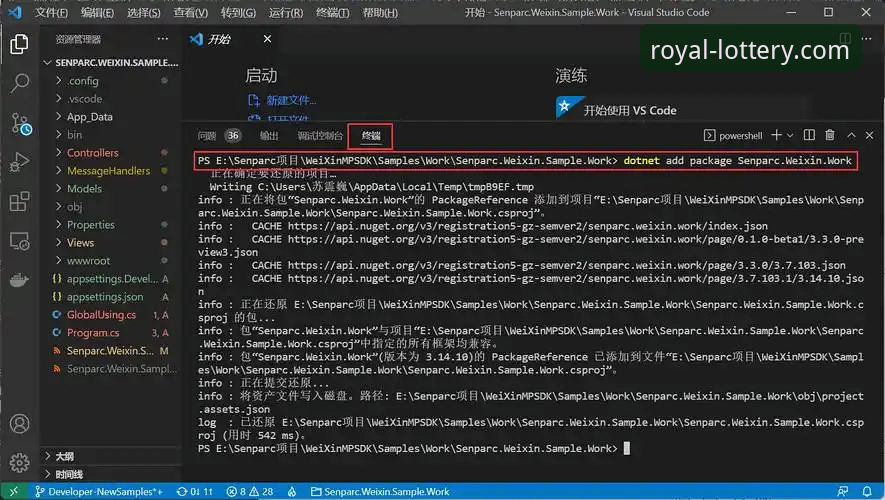This screenshot has width=885, height=500.
Task: Expand the Views folder
Action: (x=111, y=243)
